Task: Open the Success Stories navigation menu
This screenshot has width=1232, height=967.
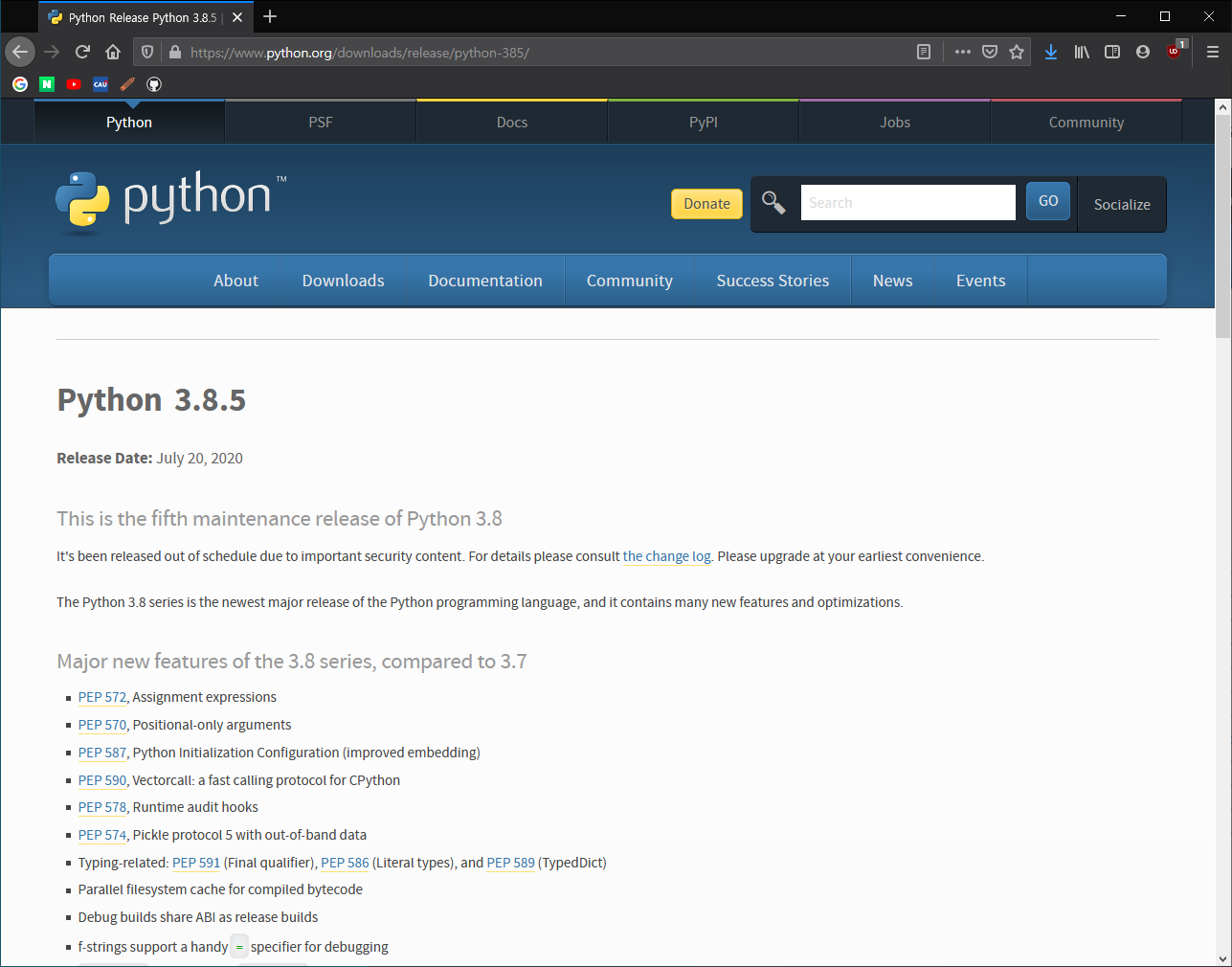Action: [773, 281]
